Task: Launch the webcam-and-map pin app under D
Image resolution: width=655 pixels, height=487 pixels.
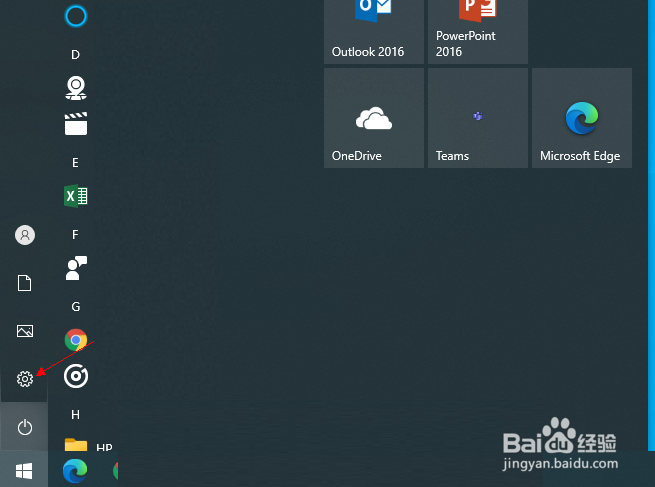Action: [76, 88]
